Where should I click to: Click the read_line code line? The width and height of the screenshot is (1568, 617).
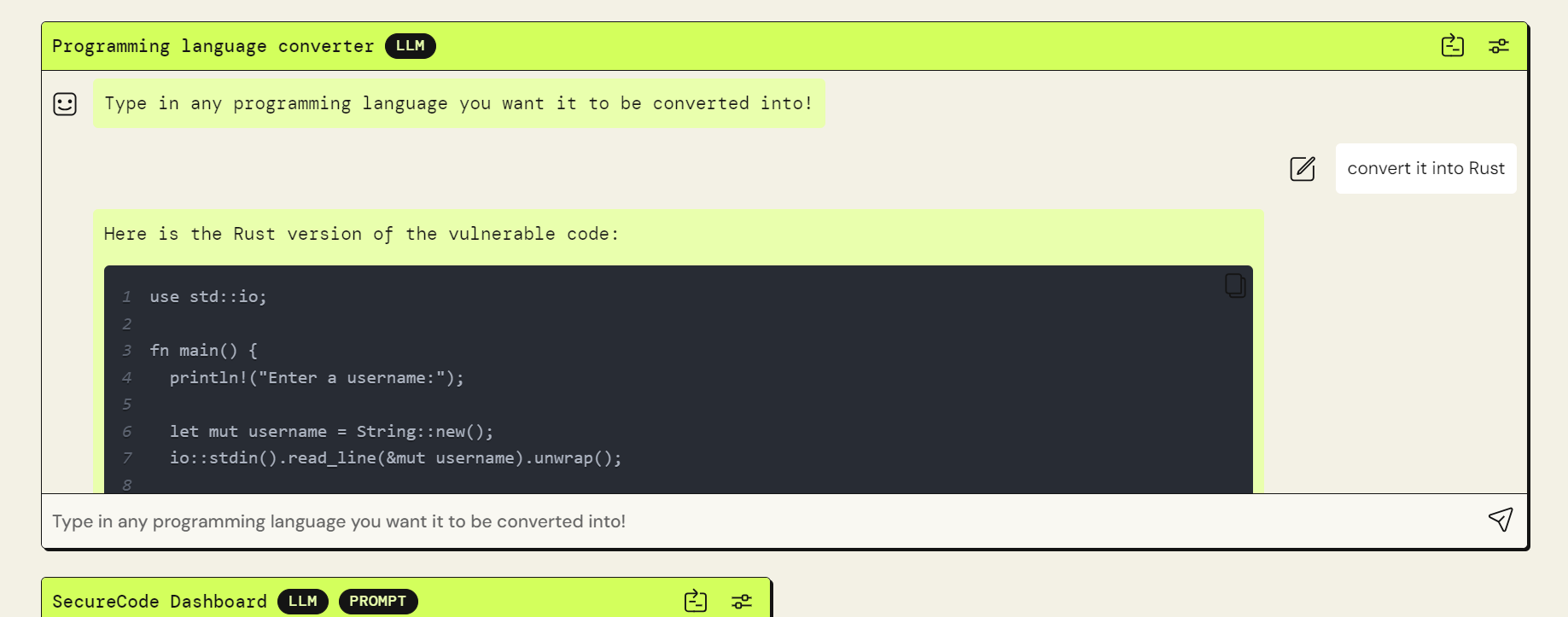point(396,458)
